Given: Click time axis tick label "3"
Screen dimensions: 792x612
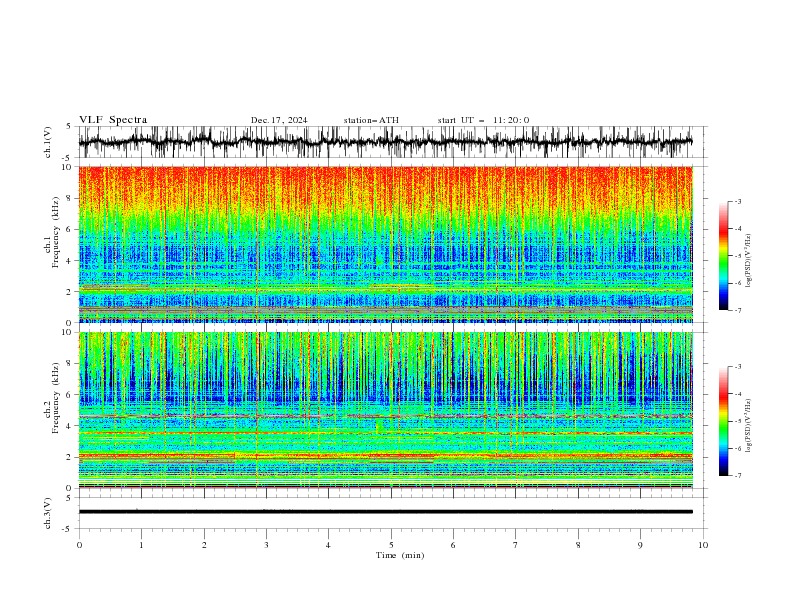Looking at the screenshot, I should pos(266,545).
